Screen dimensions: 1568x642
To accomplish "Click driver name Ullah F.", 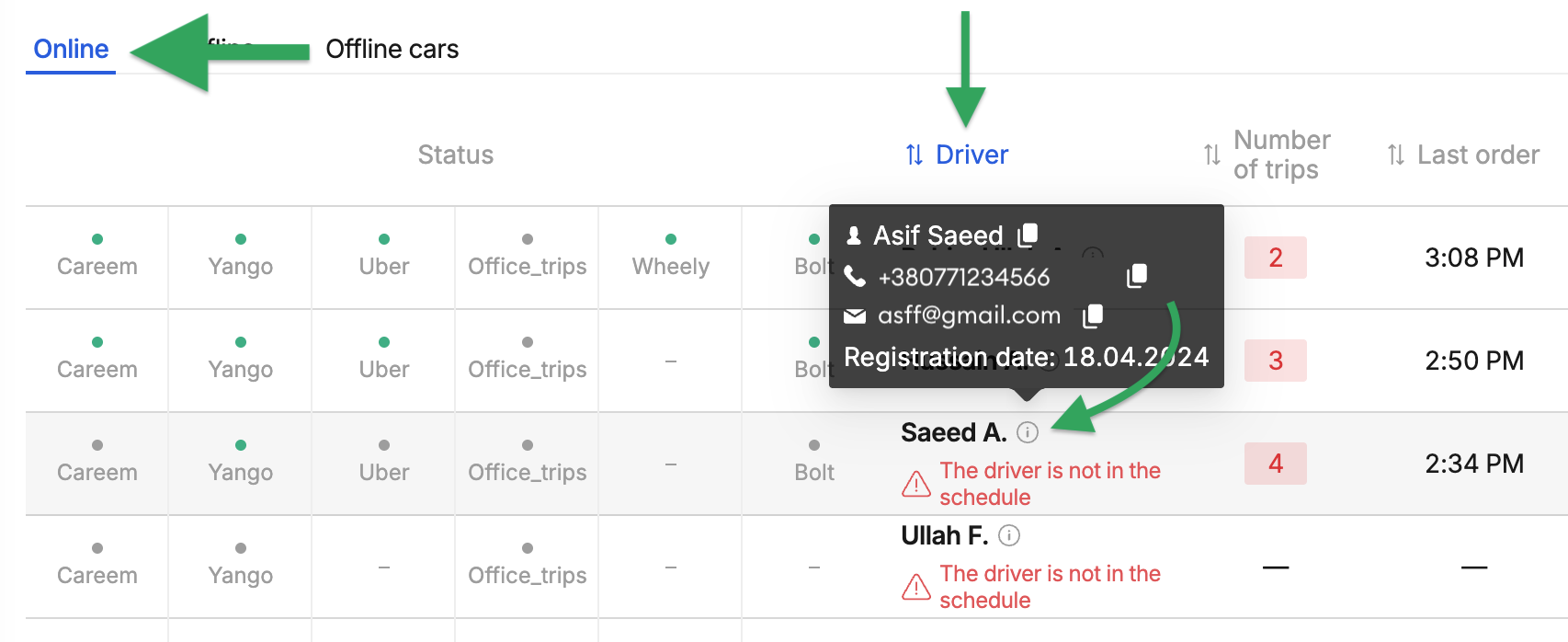I will pyautogui.click(x=944, y=535).
